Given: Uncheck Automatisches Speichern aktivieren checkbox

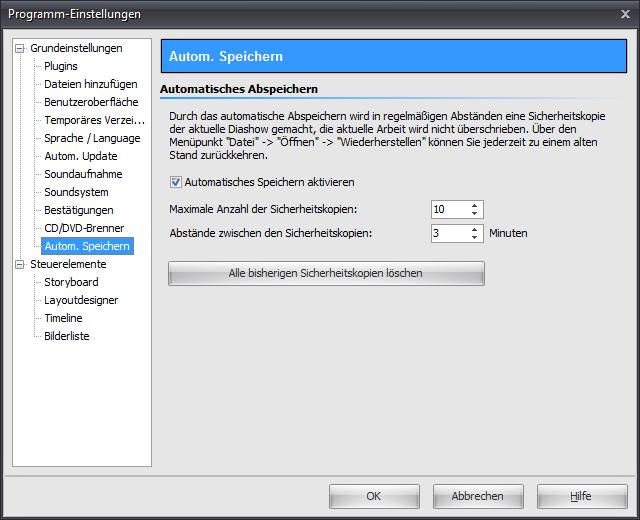Looking at the screenshot, I should pyautogui.click(x=177, y=183).
